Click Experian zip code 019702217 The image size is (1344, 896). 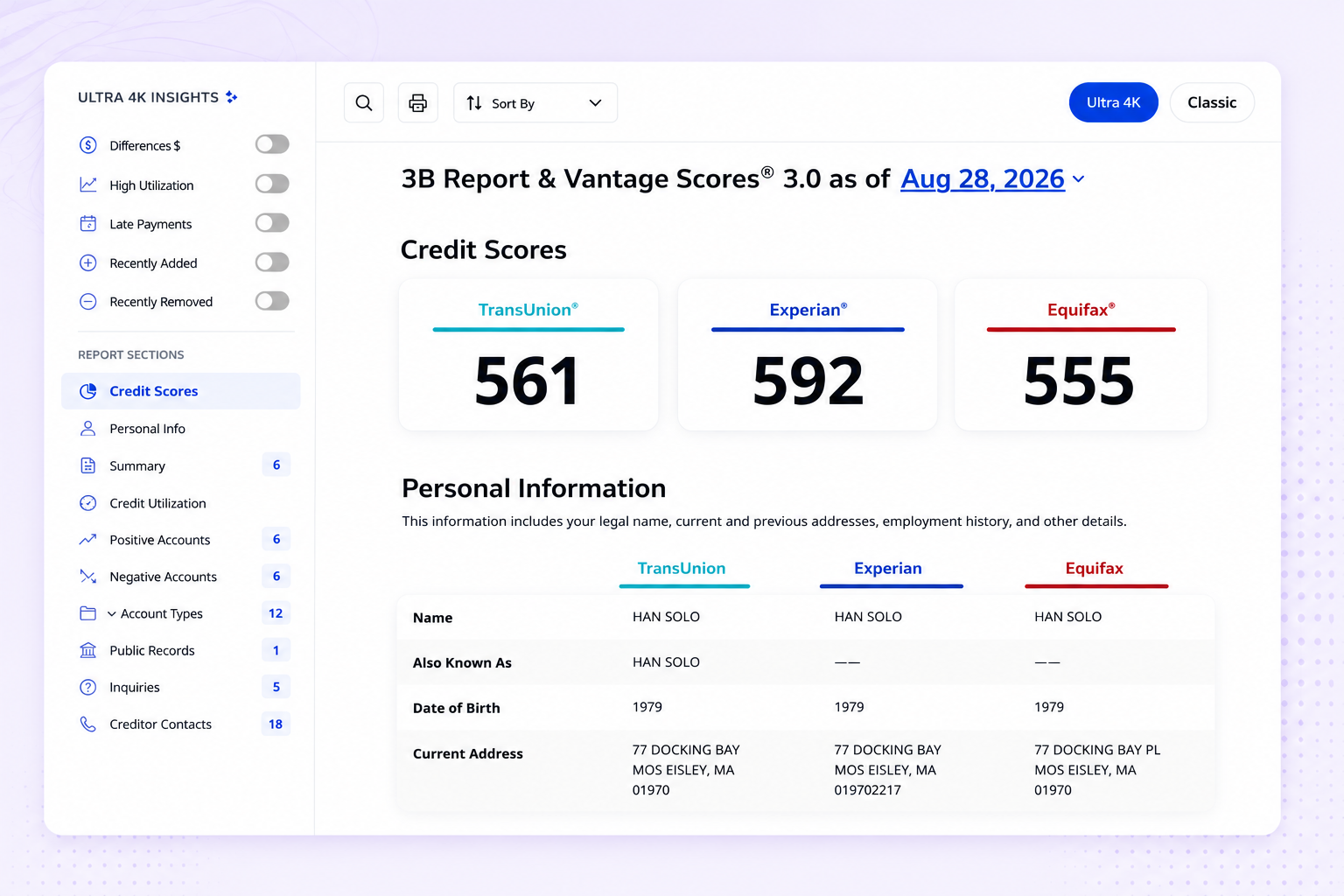868,790
